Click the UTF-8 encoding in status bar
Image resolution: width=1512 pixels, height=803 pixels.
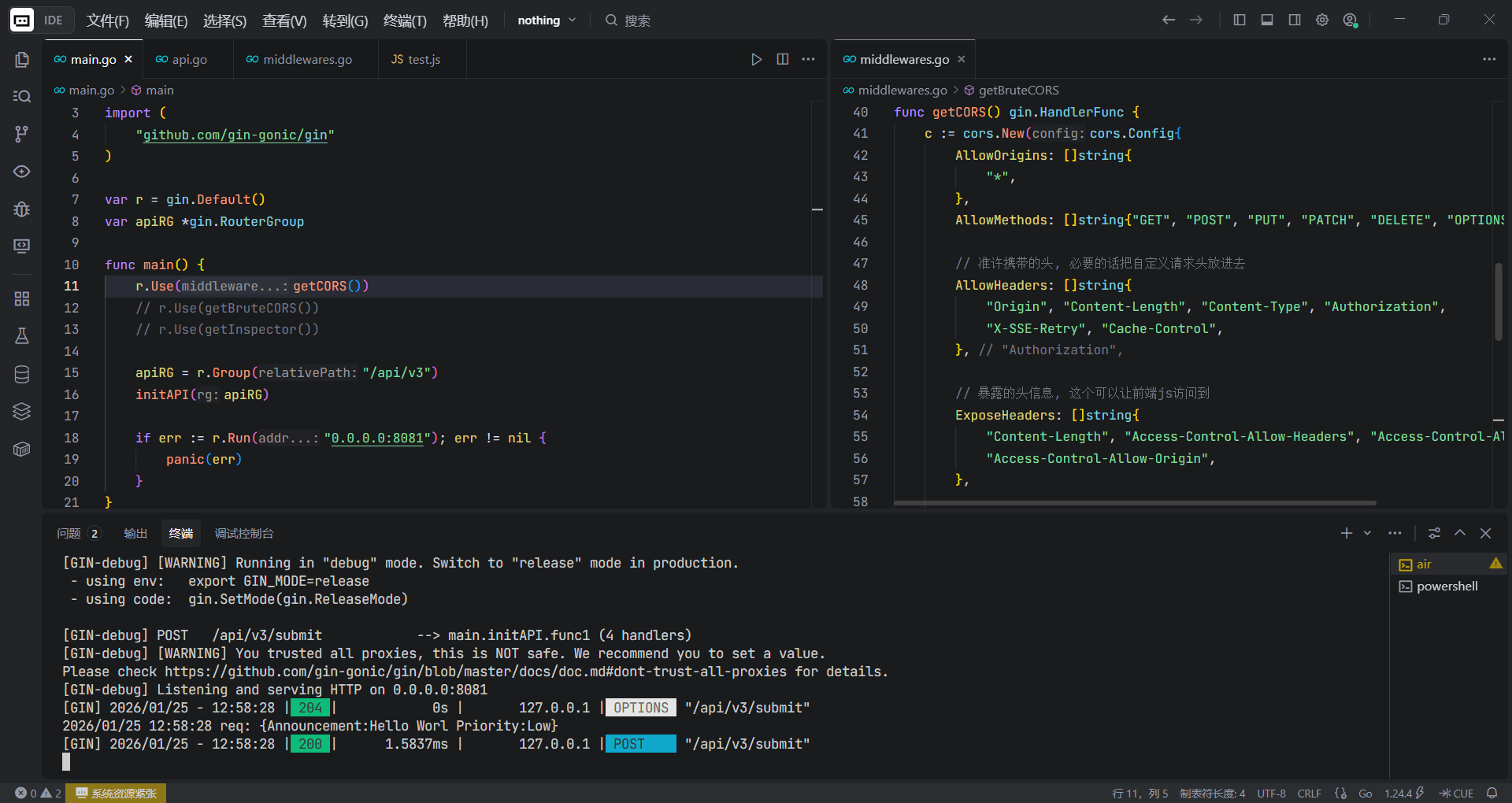tap(1271, 793)
